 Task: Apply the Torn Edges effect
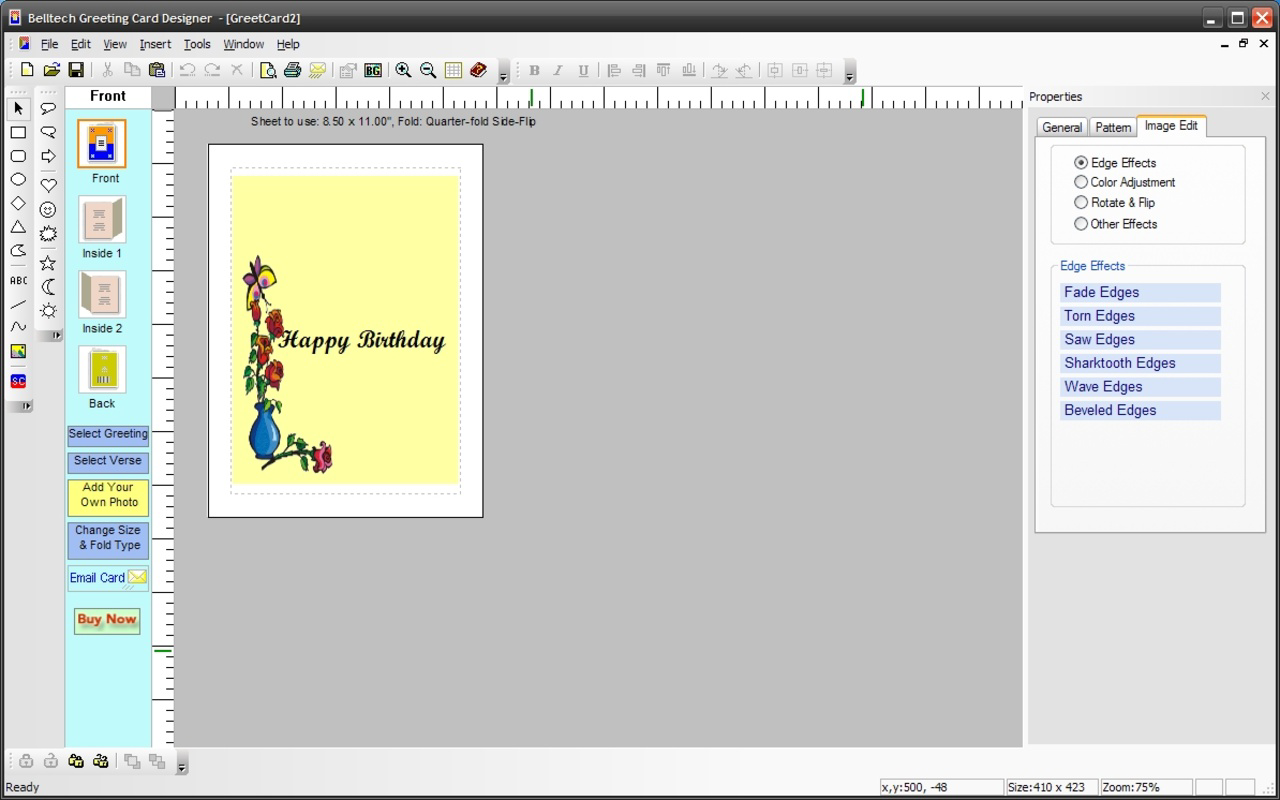(1140, 316)
